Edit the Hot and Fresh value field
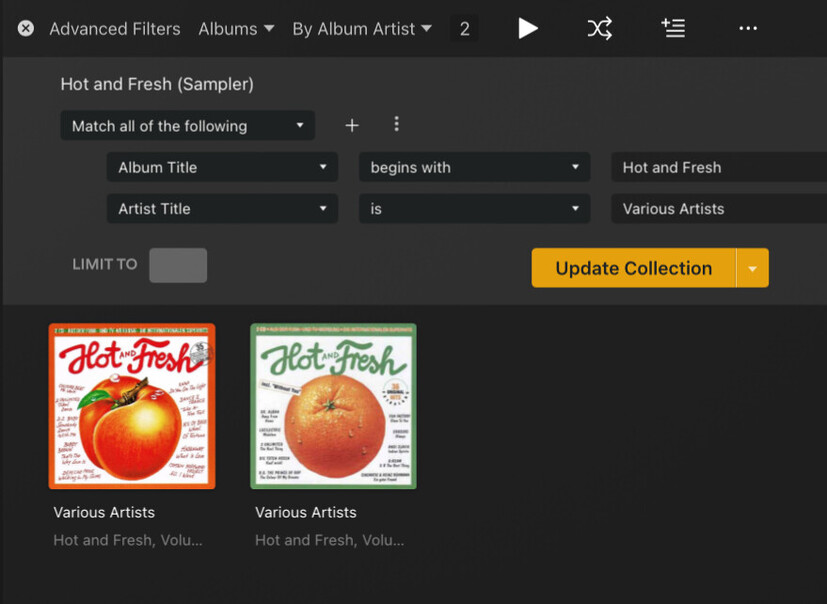This screenshot has width=827, height=604. pyautogui.click(x=718, y=167)
